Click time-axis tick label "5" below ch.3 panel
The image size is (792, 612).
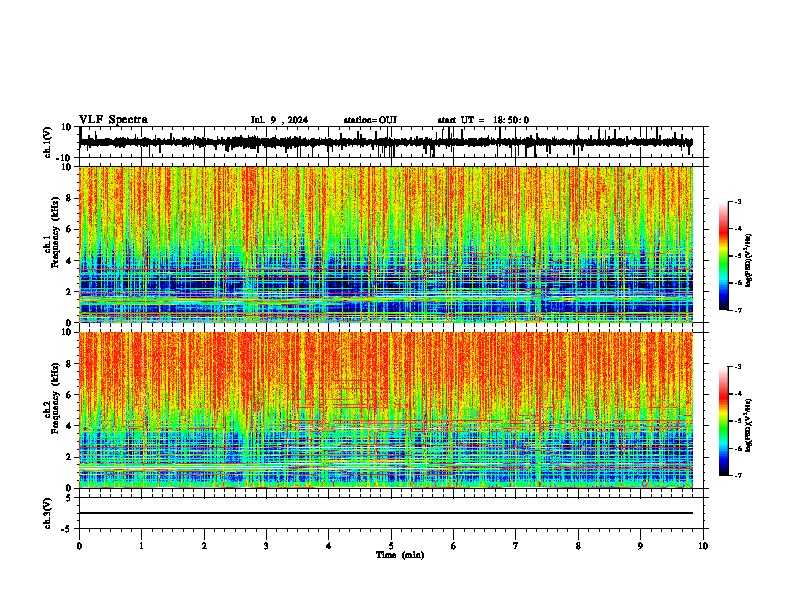coord(391,546)
